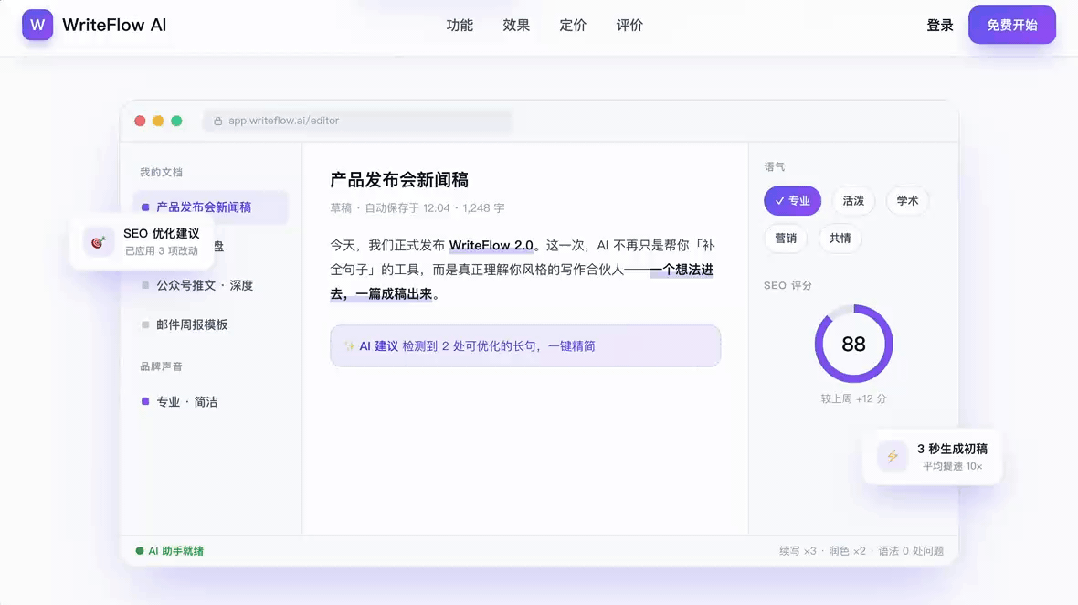This screenshot has height=605, width=1078.
Task: Click the 我的文档 sidebar heading
Action: (162, 172)
